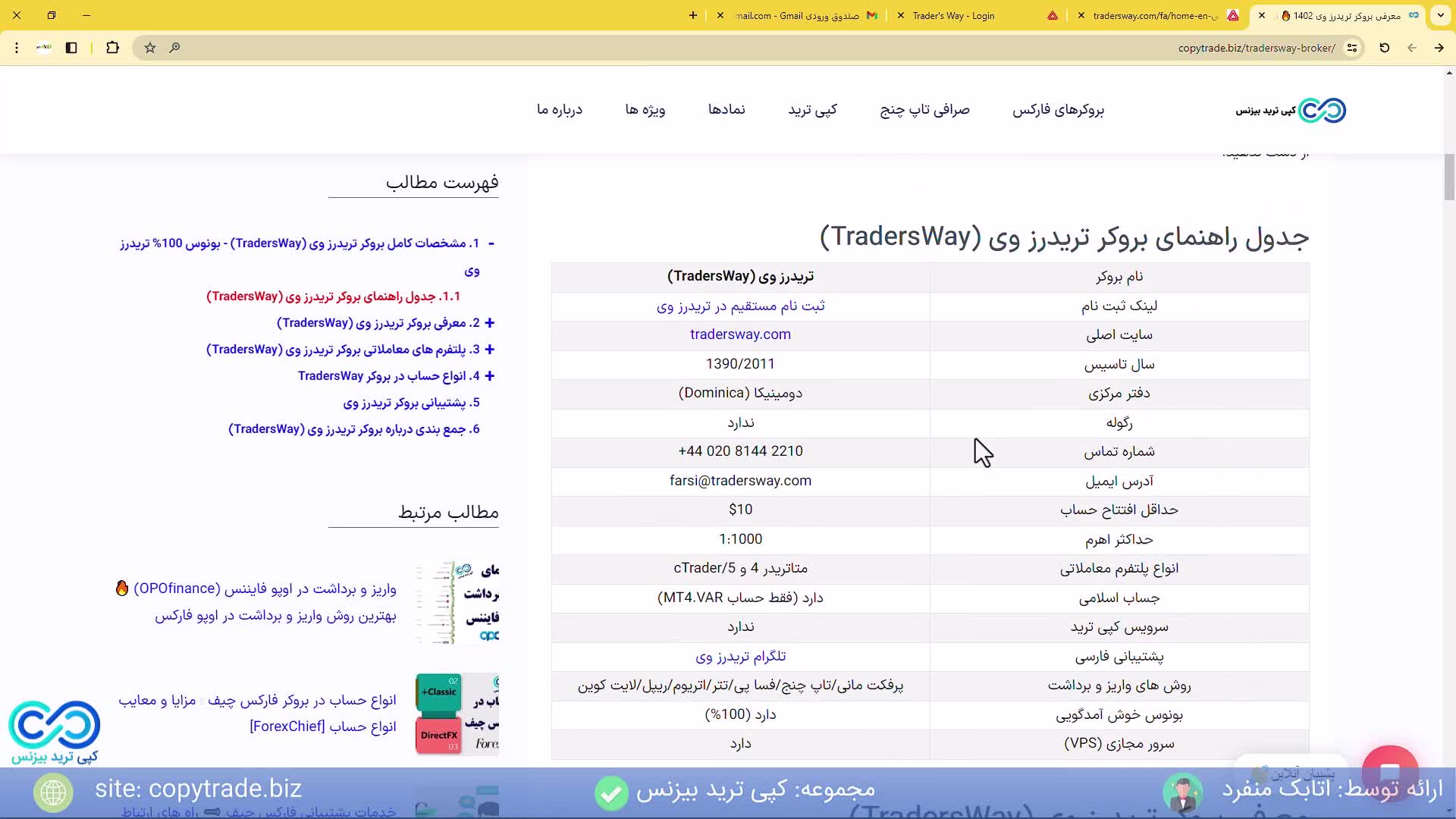Expand section 2 in table of contents
Screen dimensions: 1456x819
[490, 323]
